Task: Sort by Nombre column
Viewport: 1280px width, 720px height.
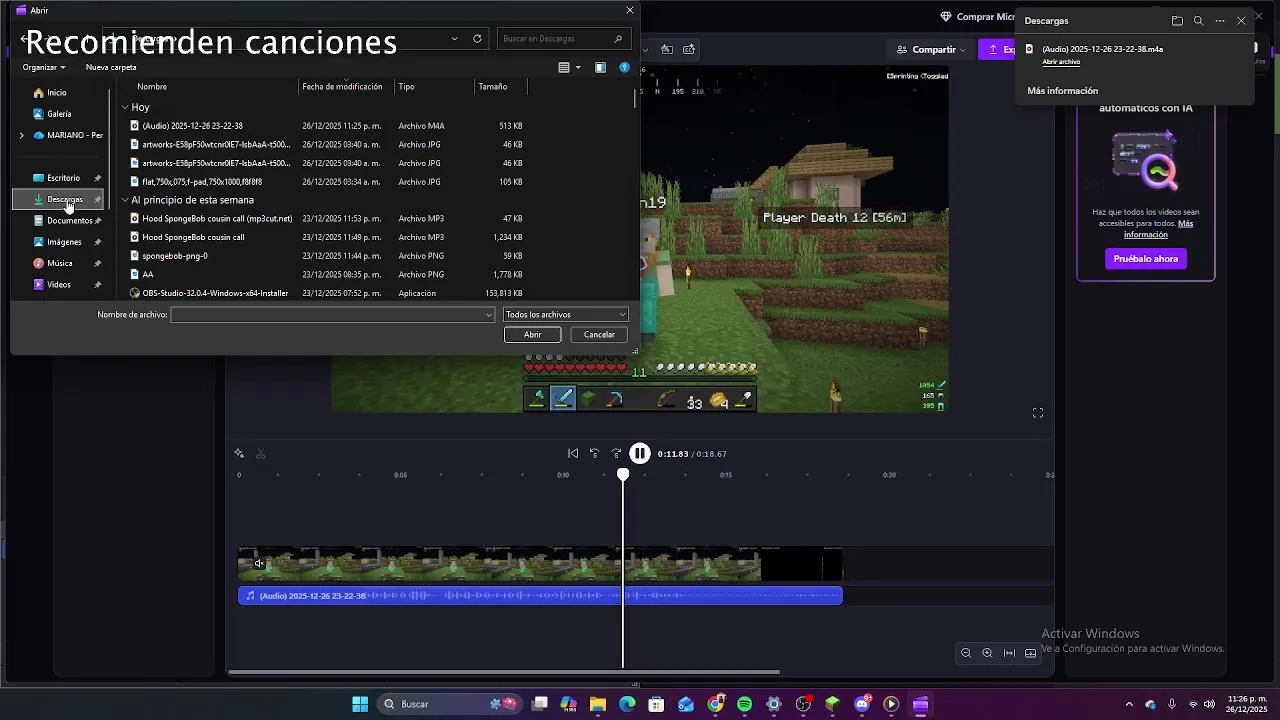Action: (152, 87)
